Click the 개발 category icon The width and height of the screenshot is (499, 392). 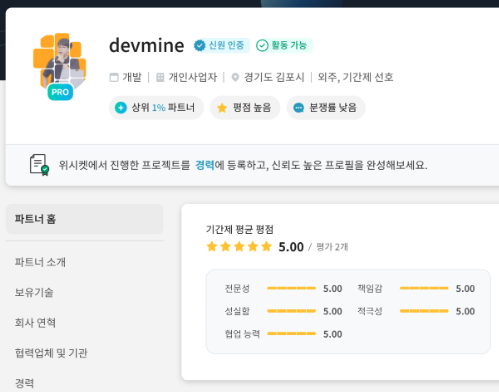[114, 77]
